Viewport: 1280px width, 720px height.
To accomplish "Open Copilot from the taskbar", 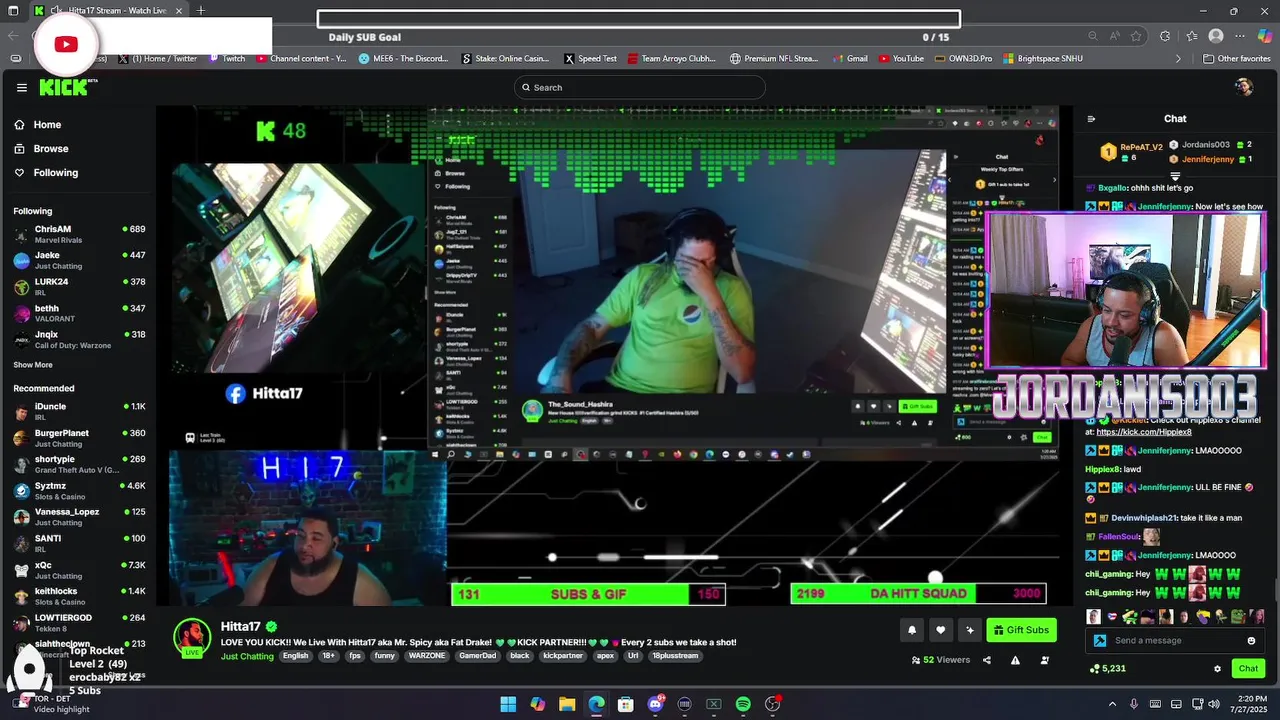I will click(538, 704).
